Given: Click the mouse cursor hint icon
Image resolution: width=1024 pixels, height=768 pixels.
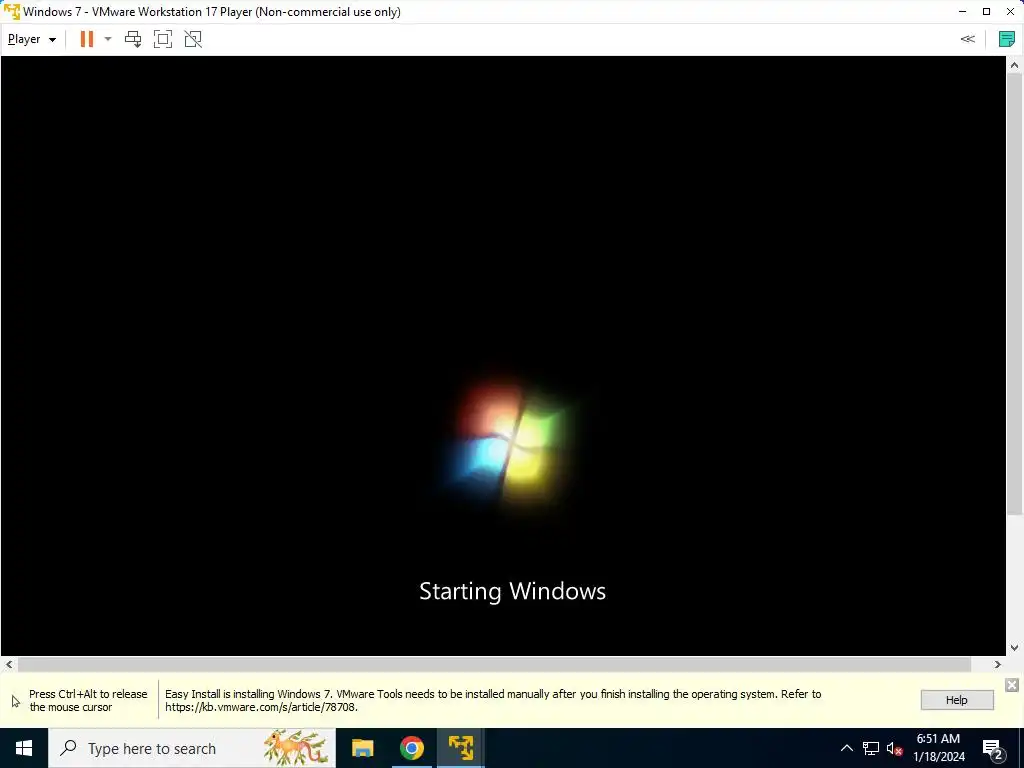Looking at the screenshot, I should 16,701.
